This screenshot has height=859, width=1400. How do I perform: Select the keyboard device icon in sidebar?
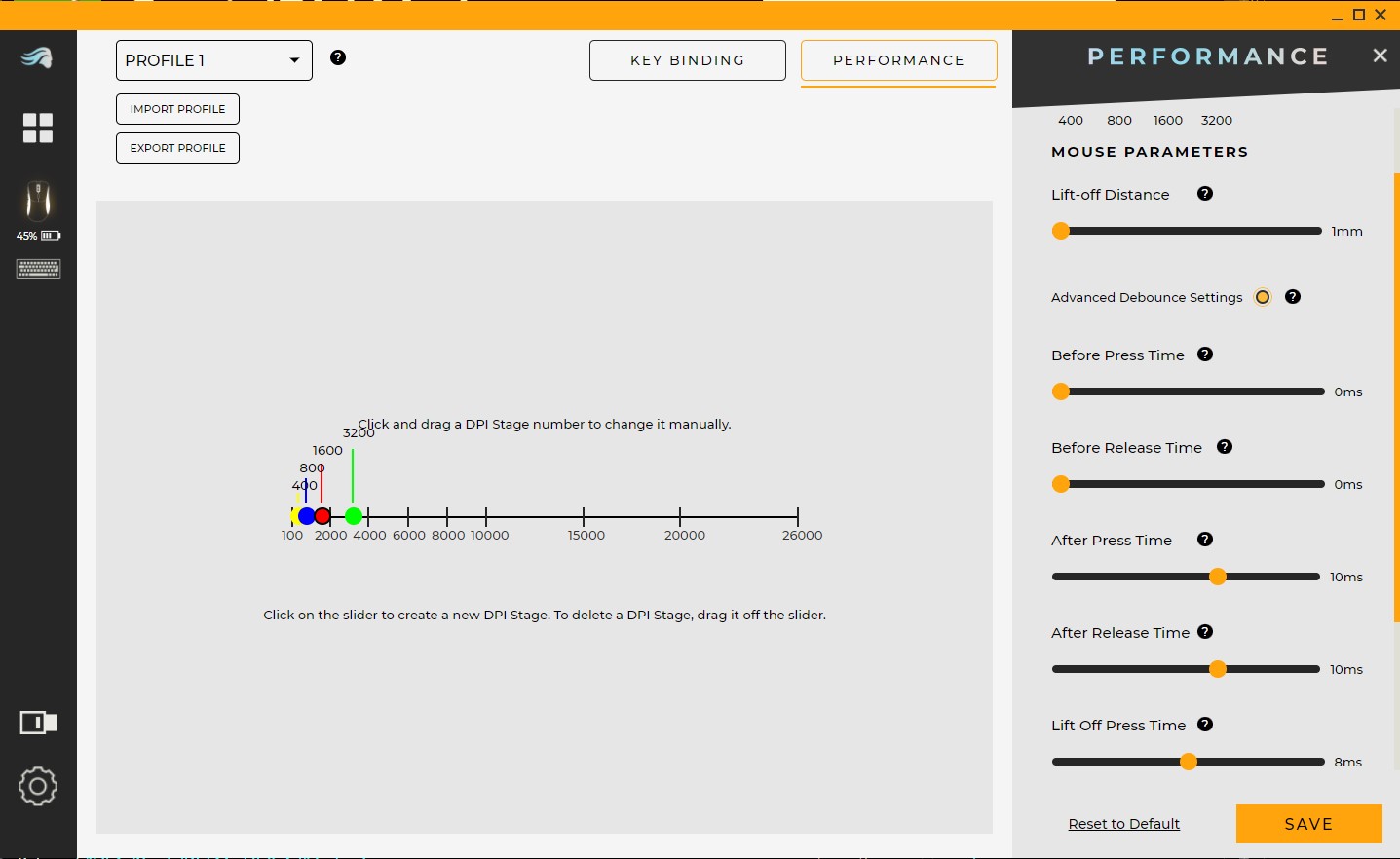point(38,269)
